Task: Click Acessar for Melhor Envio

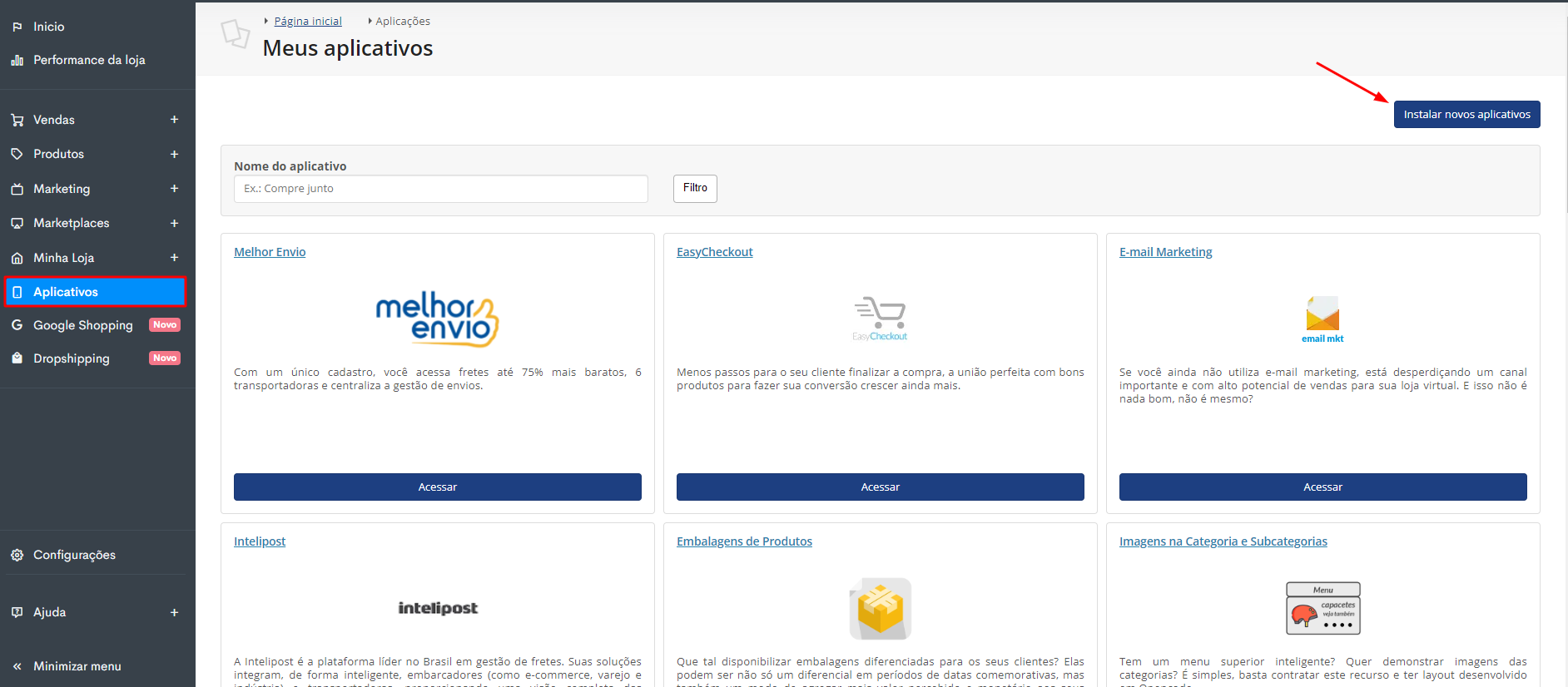Action: [x=438, y=487]
